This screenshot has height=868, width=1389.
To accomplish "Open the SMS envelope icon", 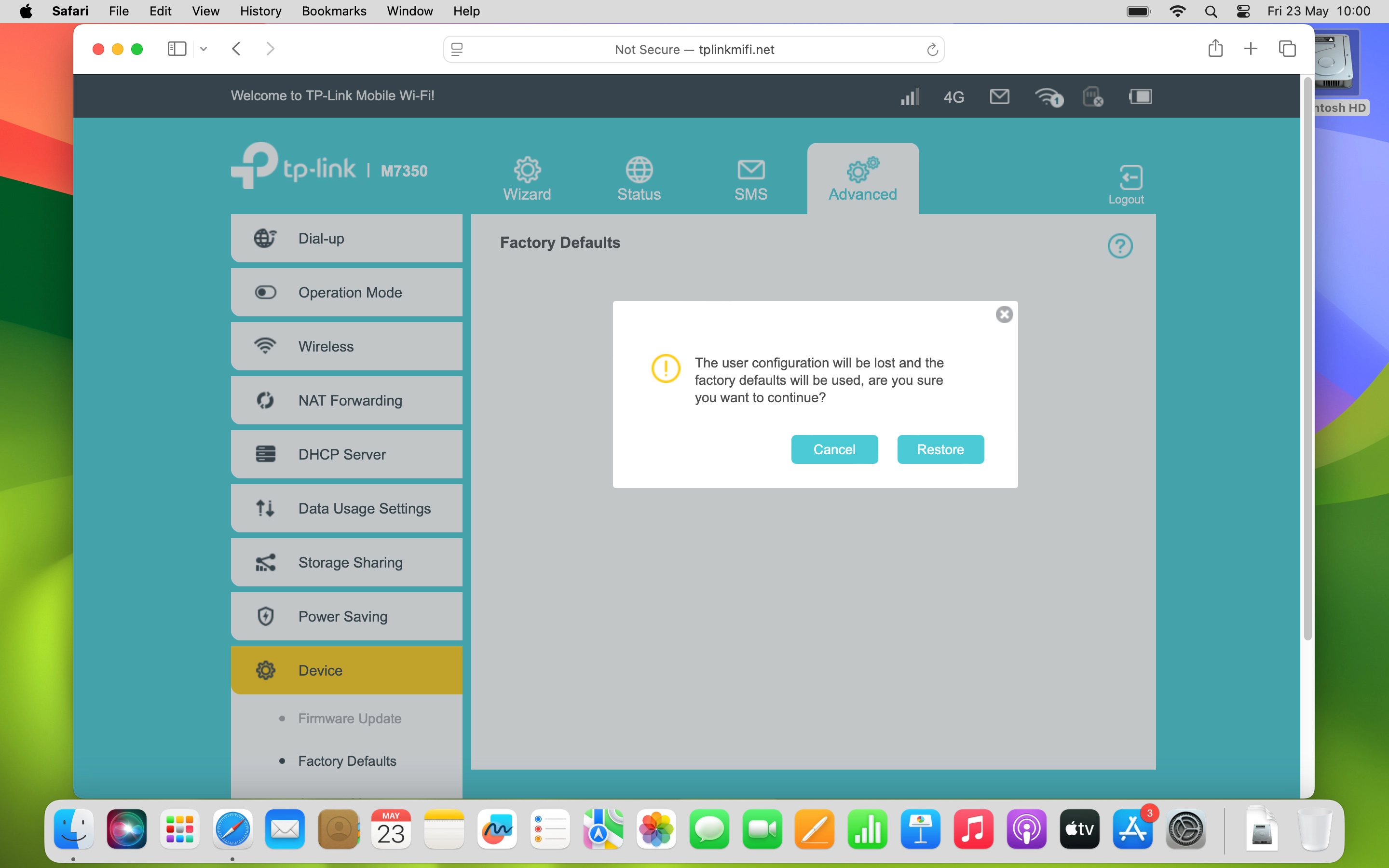I will pos(751,169).
